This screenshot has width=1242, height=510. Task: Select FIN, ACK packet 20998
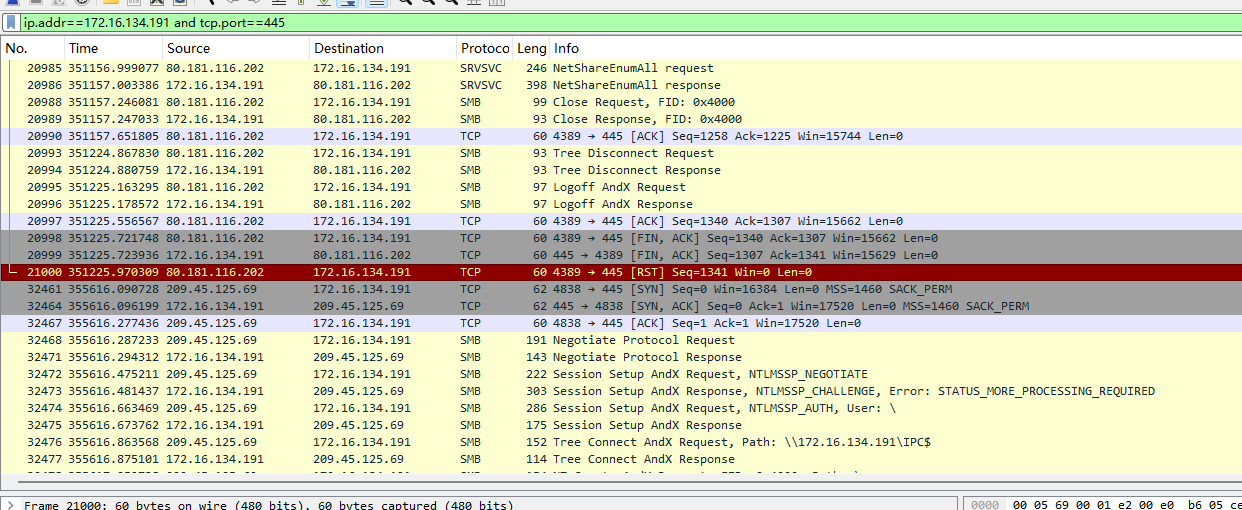[x=621, y=238]
